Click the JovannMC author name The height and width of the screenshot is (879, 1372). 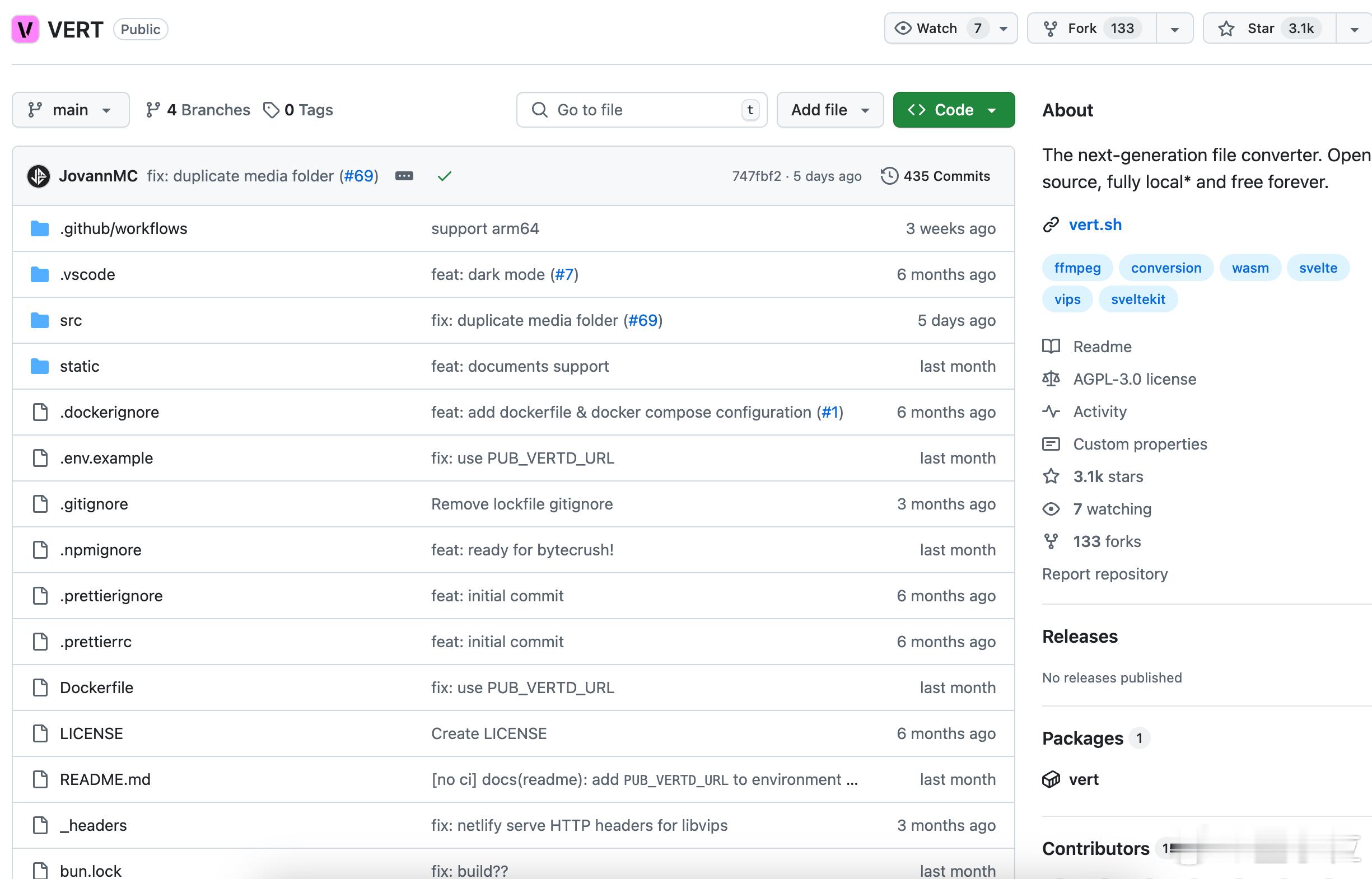click(x=98, y=176)
